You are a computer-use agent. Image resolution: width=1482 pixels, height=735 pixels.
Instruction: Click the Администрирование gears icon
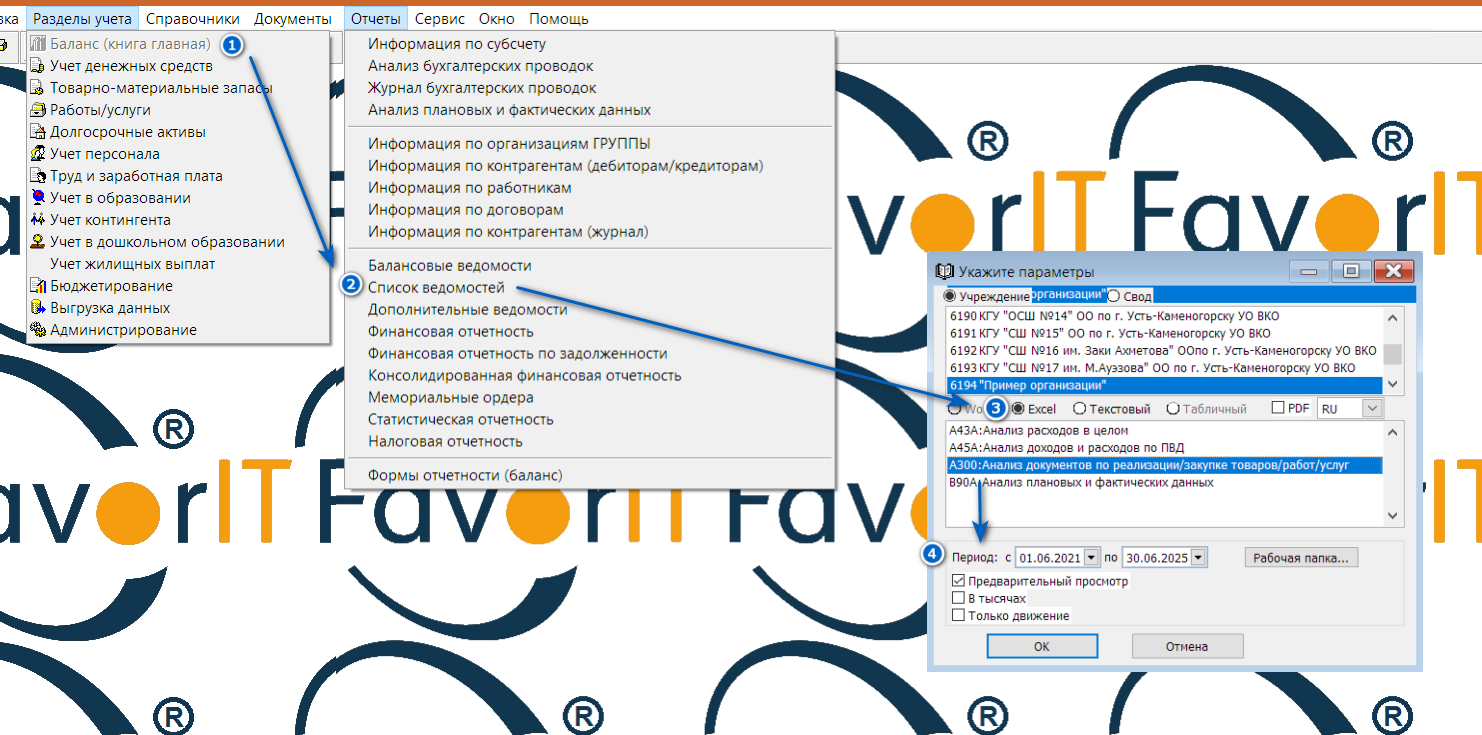[39, 330]
